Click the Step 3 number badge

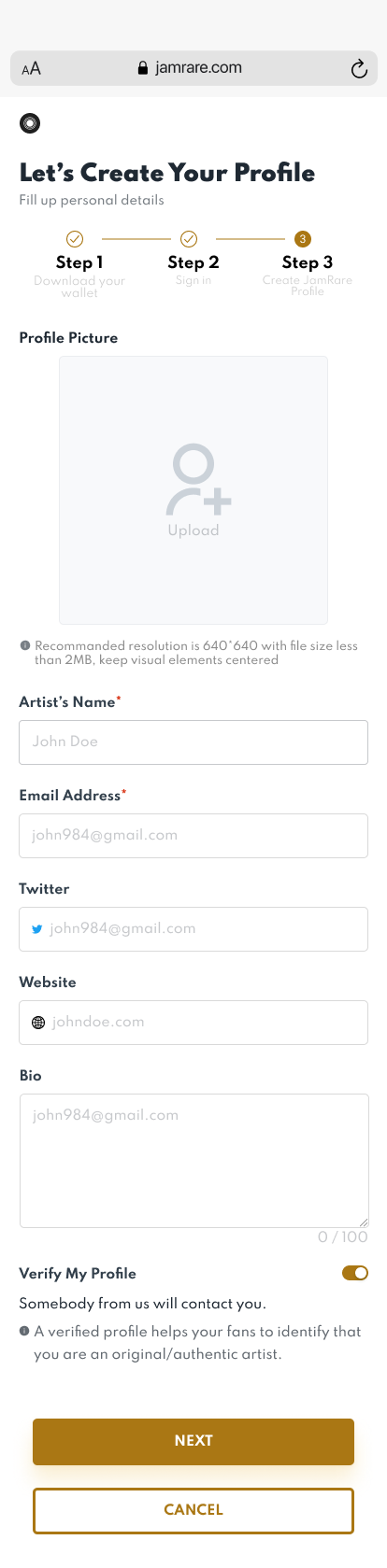302,239
